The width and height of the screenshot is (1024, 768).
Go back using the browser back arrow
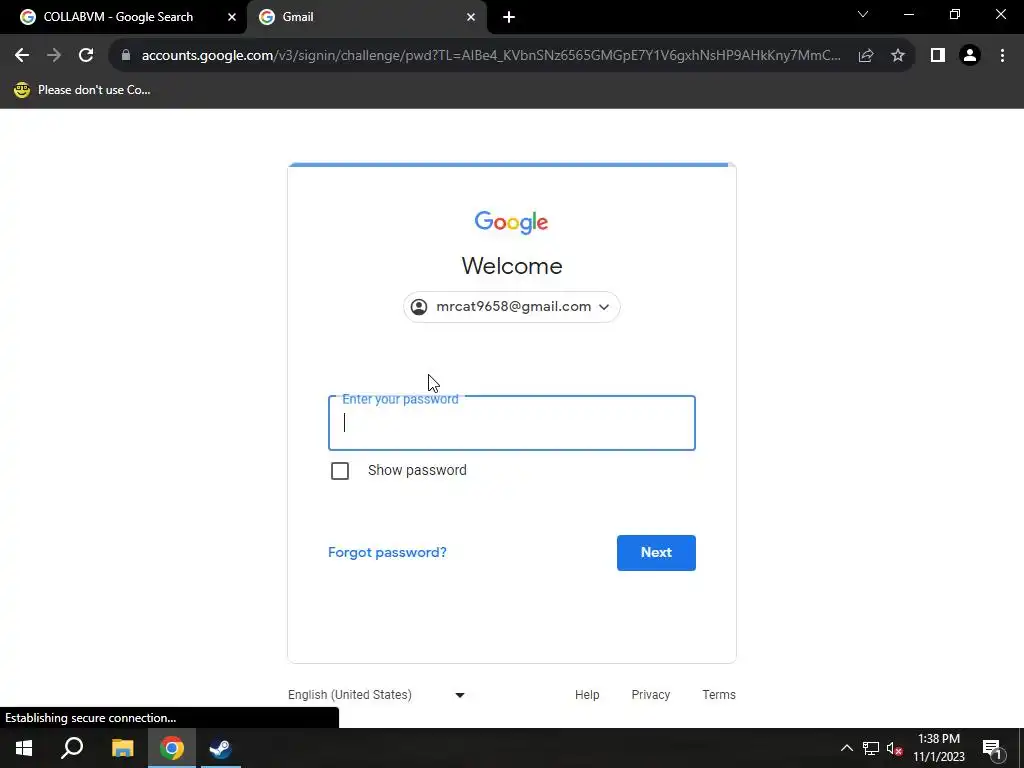[22, 56]
